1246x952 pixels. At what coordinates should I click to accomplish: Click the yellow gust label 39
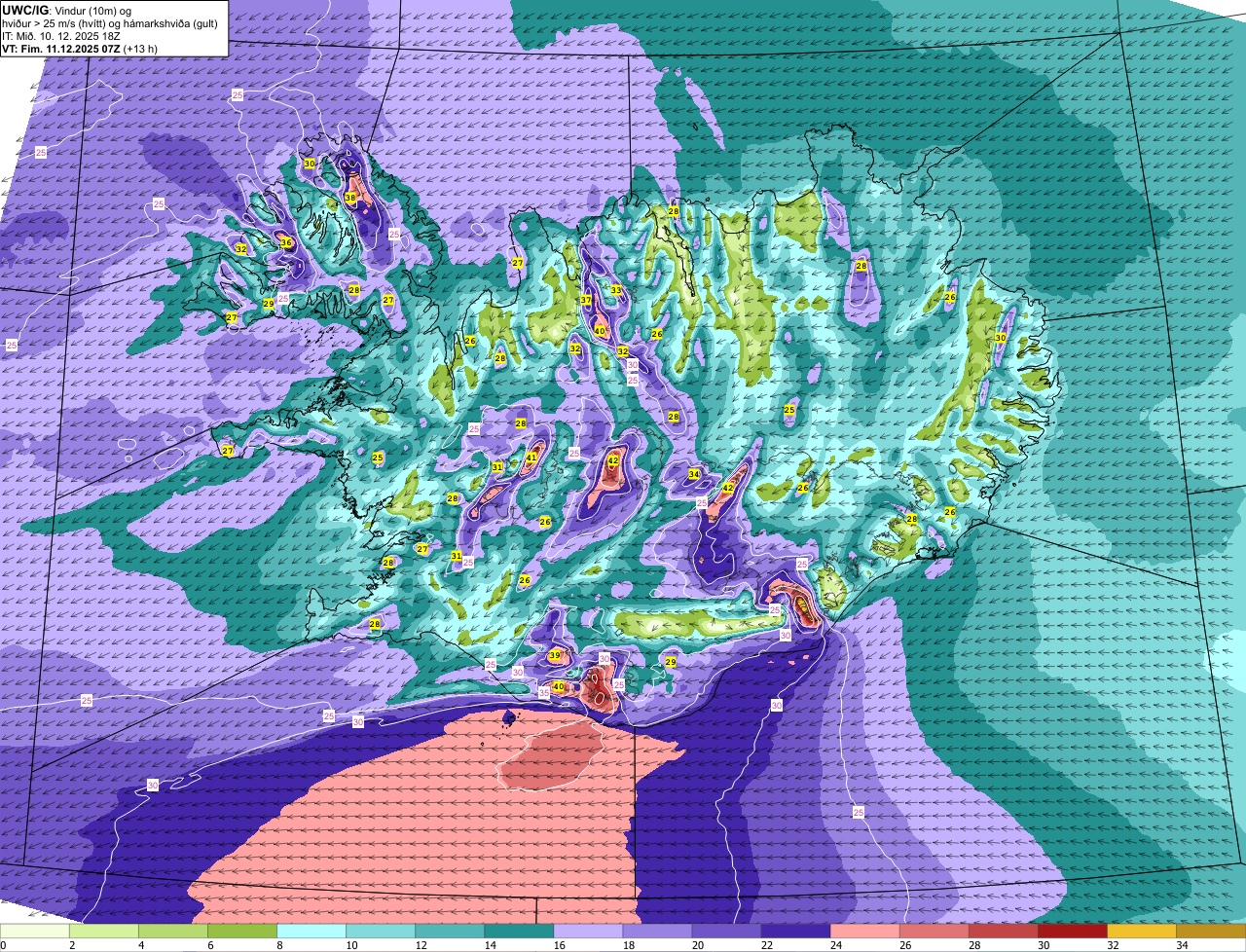click(555, 656)
